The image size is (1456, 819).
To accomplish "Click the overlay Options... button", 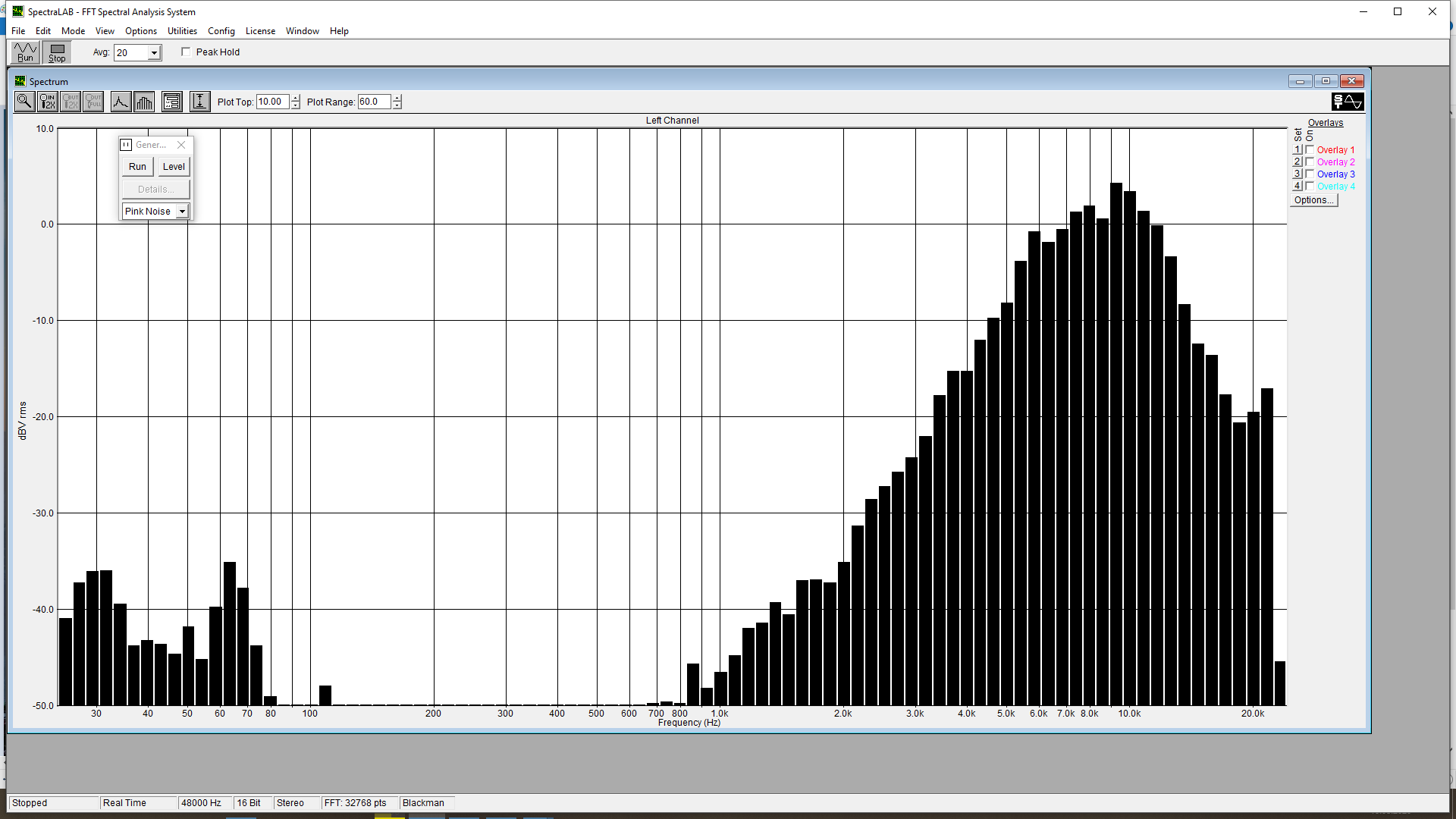I will [1313, 200].
